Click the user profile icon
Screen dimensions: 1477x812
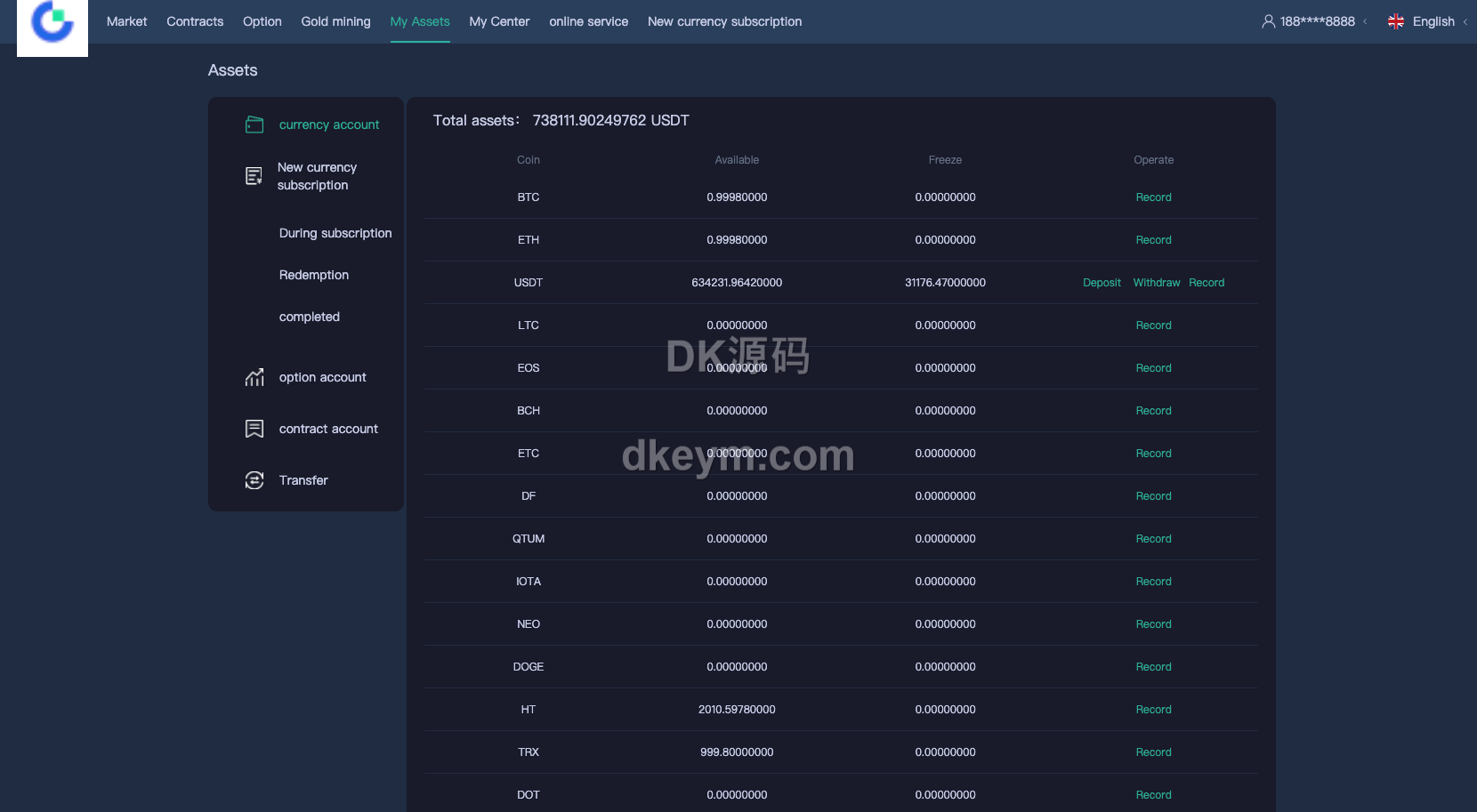click(x=1268, y=21)
